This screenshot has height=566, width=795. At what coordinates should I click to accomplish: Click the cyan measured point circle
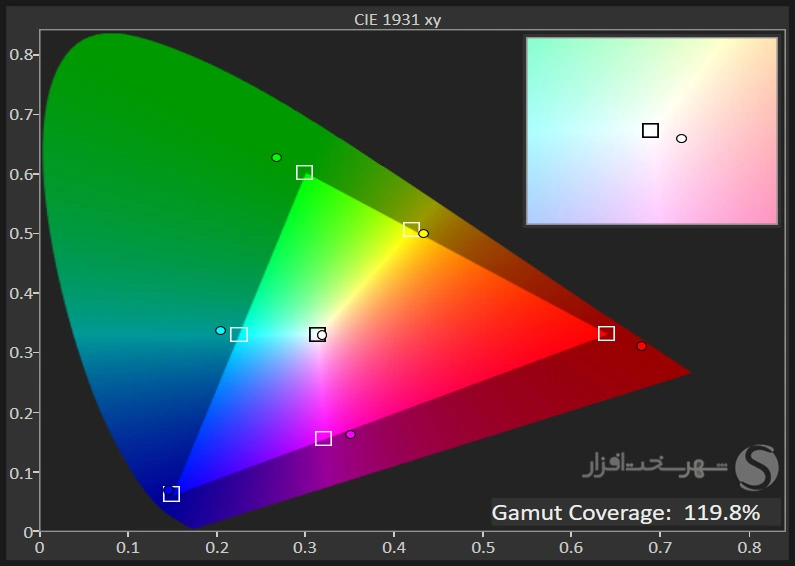pos(220,331)
